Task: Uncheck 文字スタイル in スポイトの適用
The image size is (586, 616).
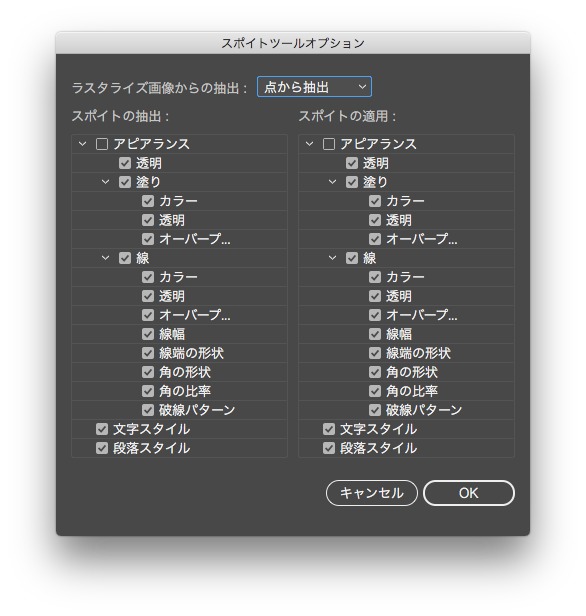Action: pyautogui.click(x=329, y=429)
